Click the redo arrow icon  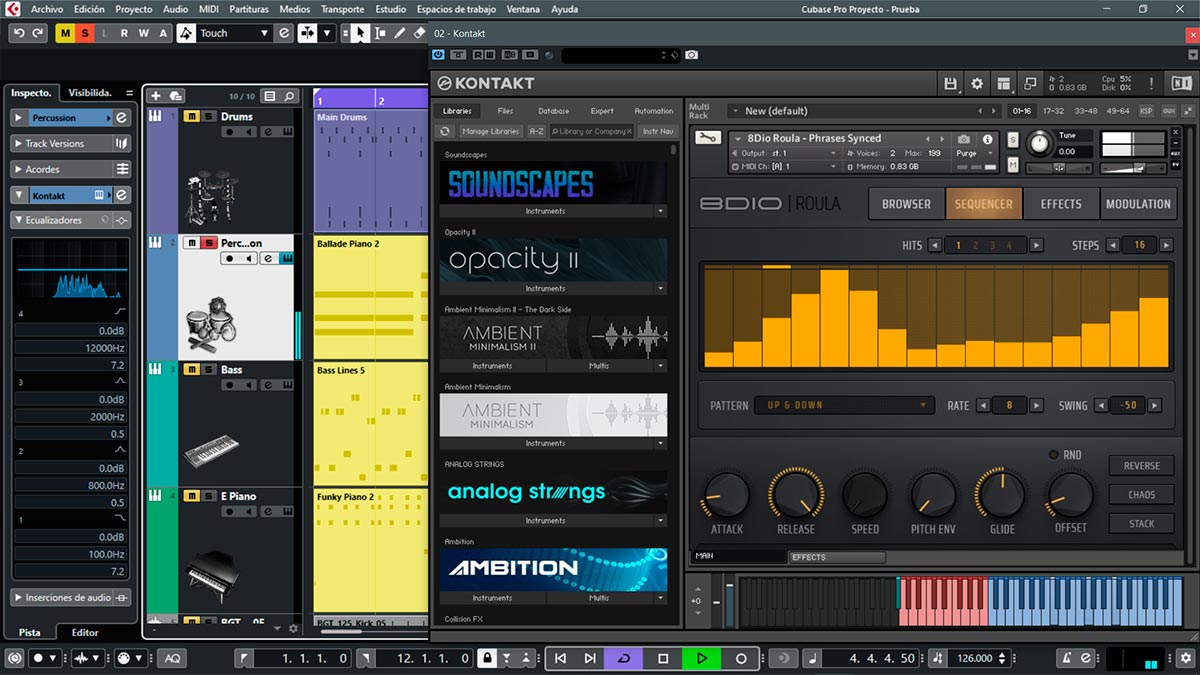click(x=38, y=33)
